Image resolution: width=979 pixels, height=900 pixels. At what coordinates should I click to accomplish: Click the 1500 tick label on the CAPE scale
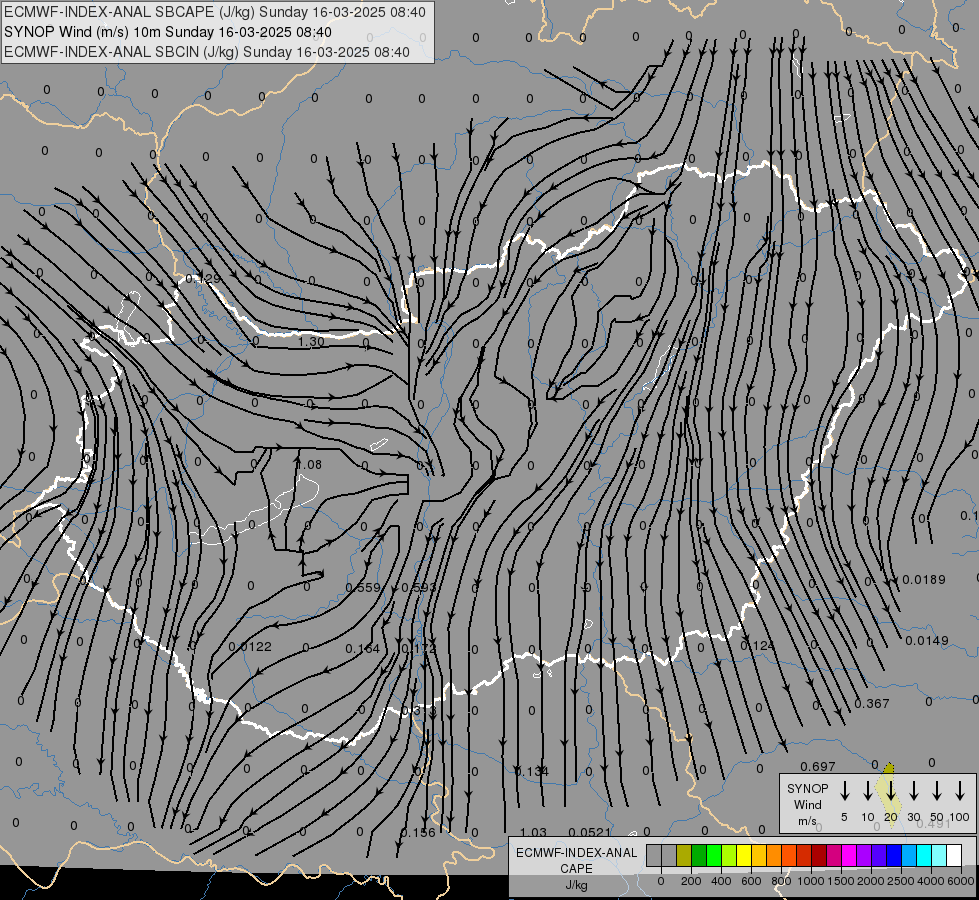point(841,881)
